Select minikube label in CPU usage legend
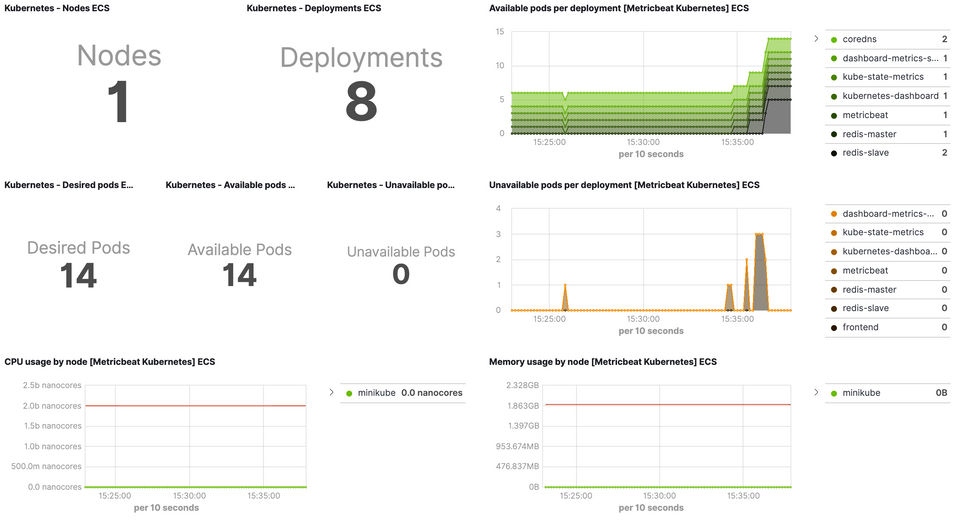This screenshot has height=522, width=960. pyautogui.click(x=377, y=393)
